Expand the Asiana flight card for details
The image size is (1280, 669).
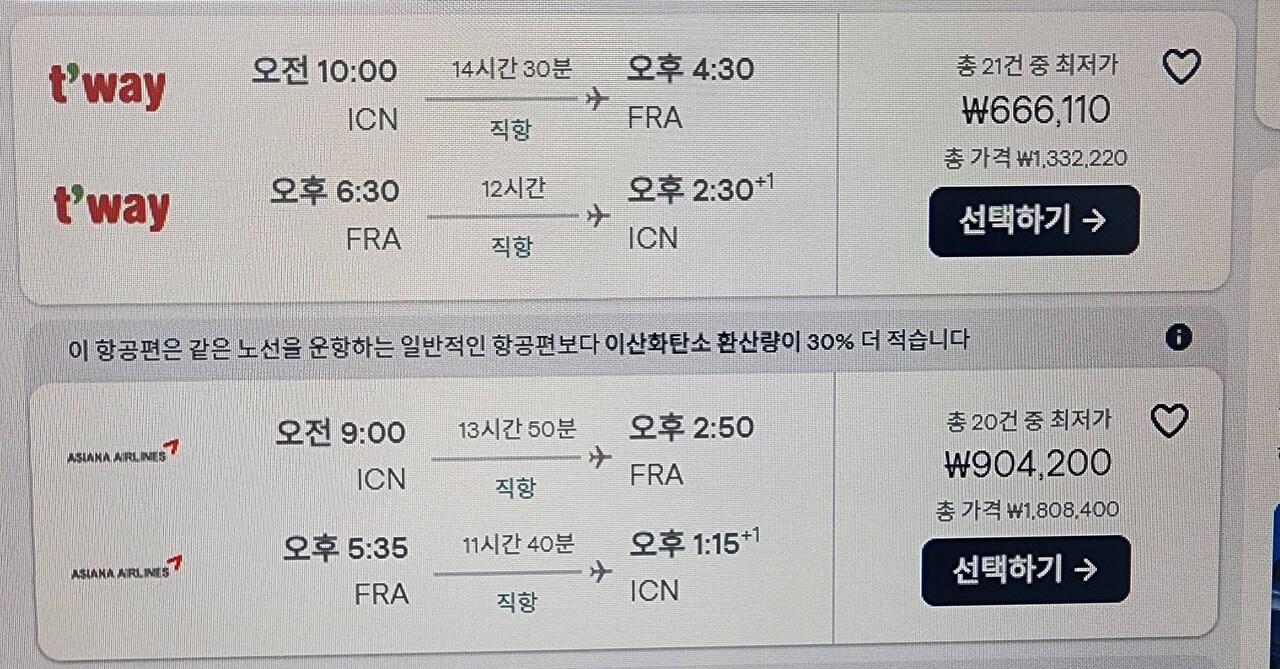tap(420, 510)
